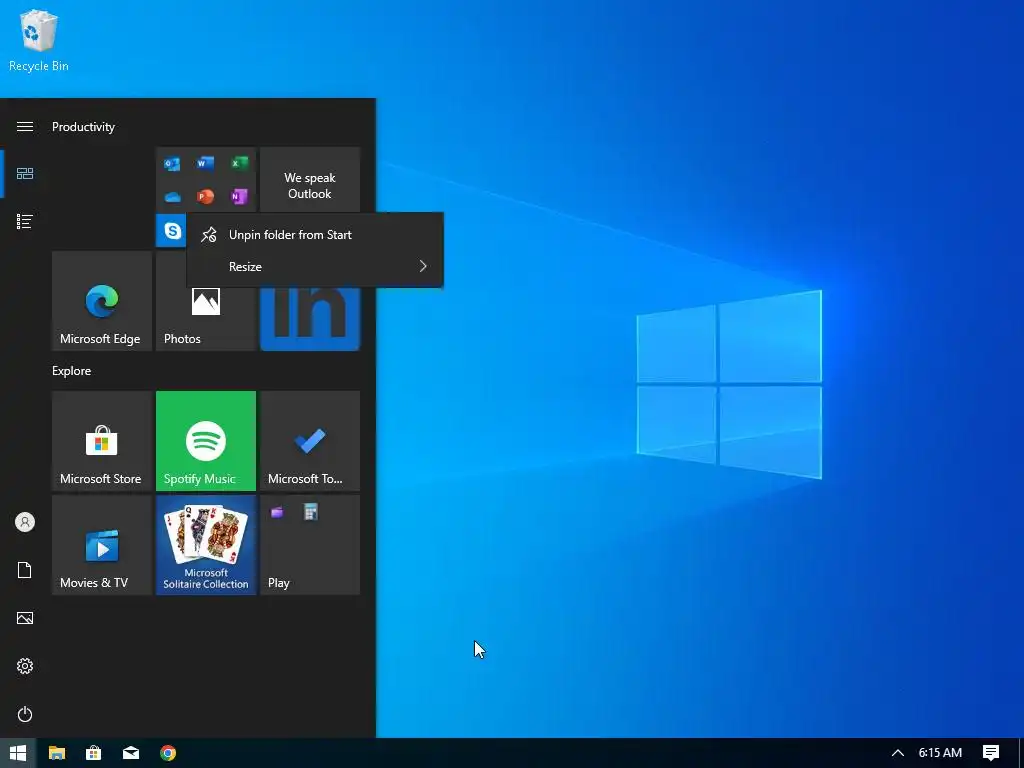Open Pictures from Start sidebar

pyautogui.click(x=25, y=618)
